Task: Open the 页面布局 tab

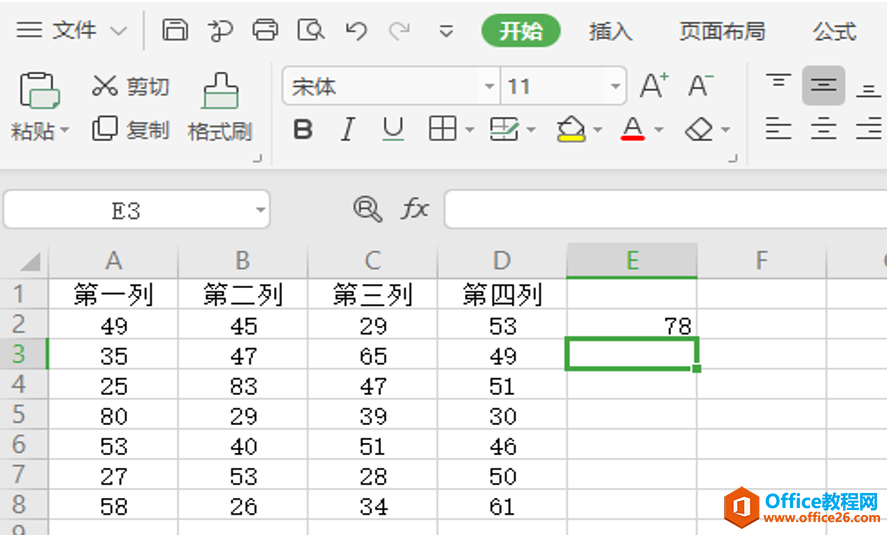Action: (x=722, y=31)
